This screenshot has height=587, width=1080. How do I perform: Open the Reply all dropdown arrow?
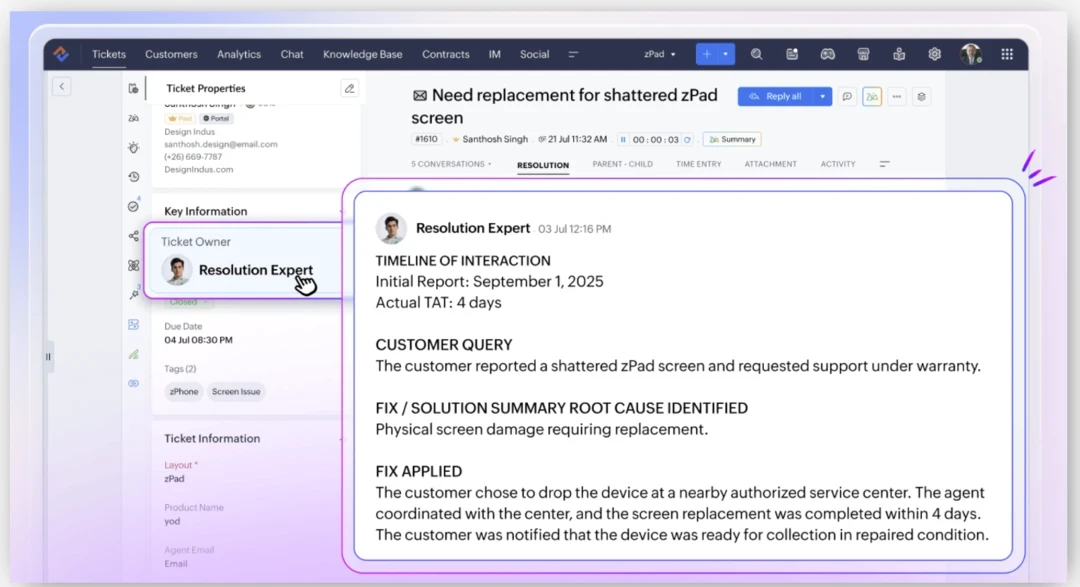click(x=822, y=97)
